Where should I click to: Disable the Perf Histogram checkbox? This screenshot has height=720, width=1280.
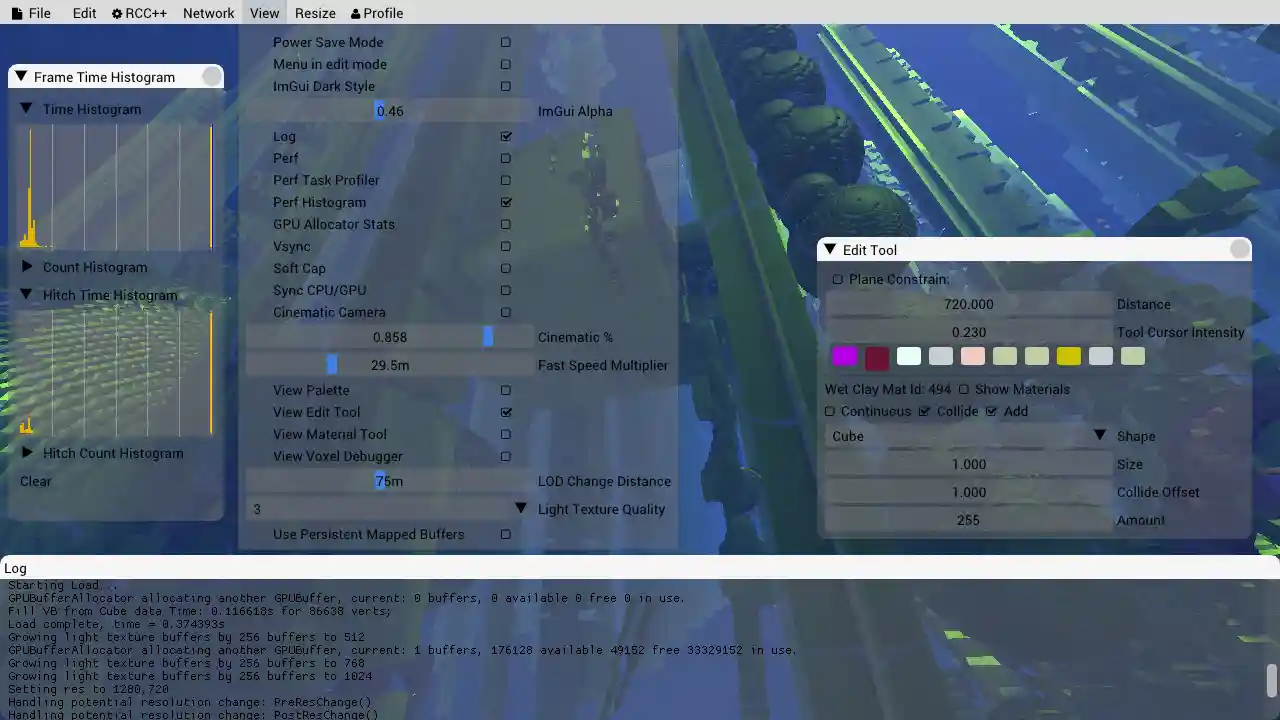pyautogui.click(x=506, y=203)
